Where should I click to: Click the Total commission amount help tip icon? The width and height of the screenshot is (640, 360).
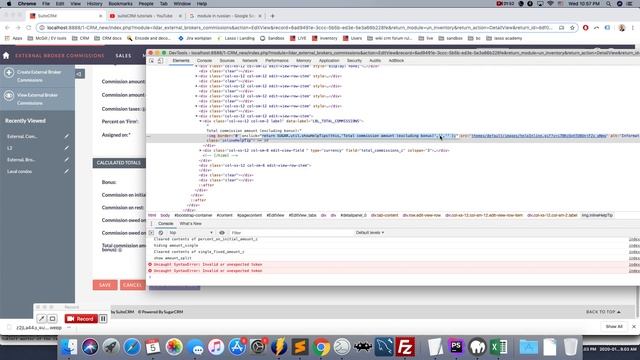pyautogui.click(x=120, y=250)
